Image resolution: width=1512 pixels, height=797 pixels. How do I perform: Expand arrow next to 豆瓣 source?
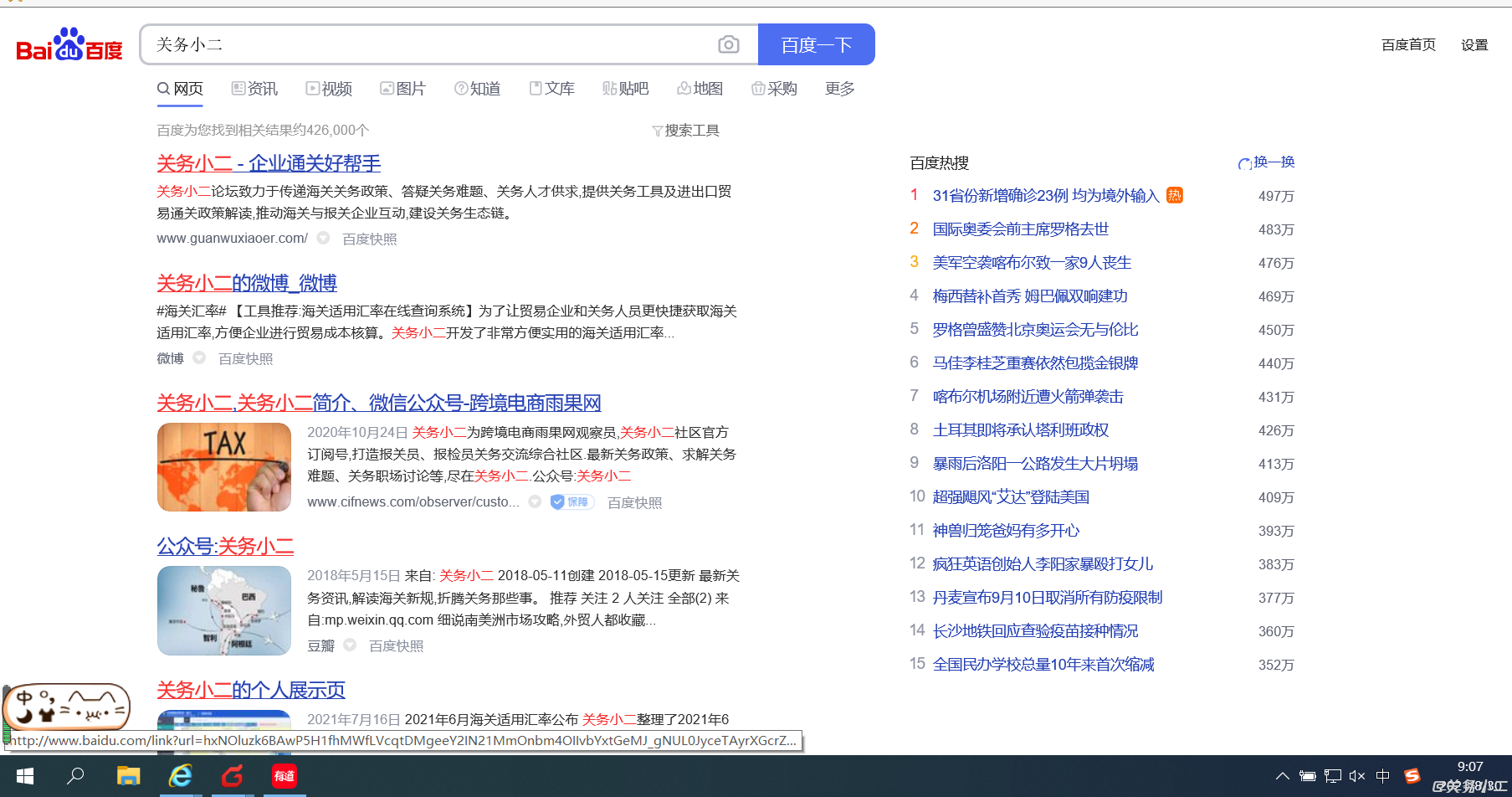point(350,645)
